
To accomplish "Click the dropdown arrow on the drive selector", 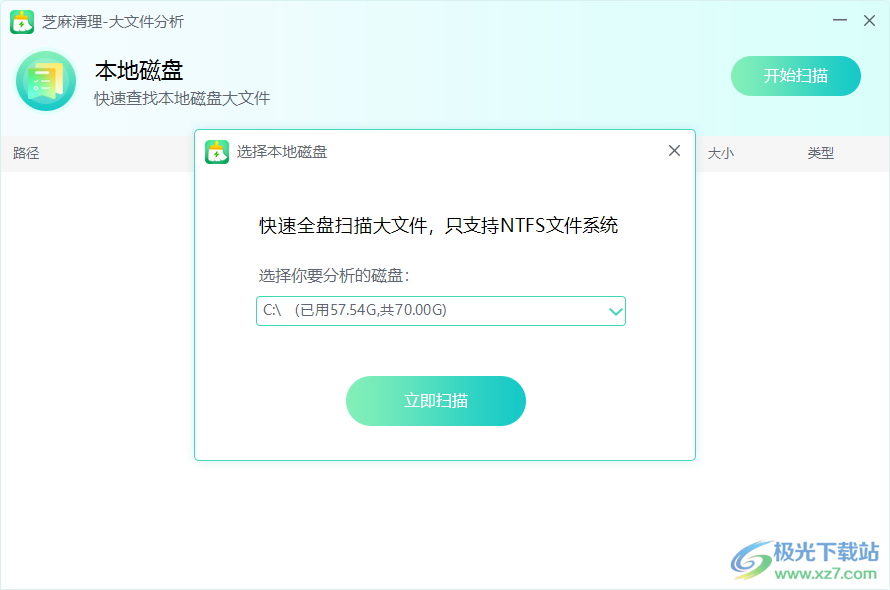I will click(x=614, y=311).
